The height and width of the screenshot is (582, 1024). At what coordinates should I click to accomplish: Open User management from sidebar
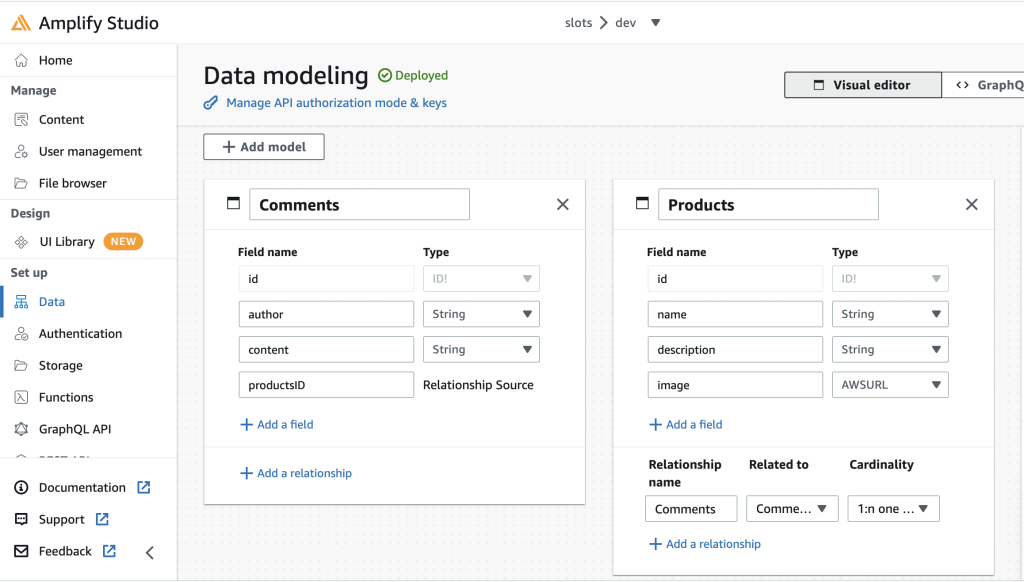coord(22,151)
